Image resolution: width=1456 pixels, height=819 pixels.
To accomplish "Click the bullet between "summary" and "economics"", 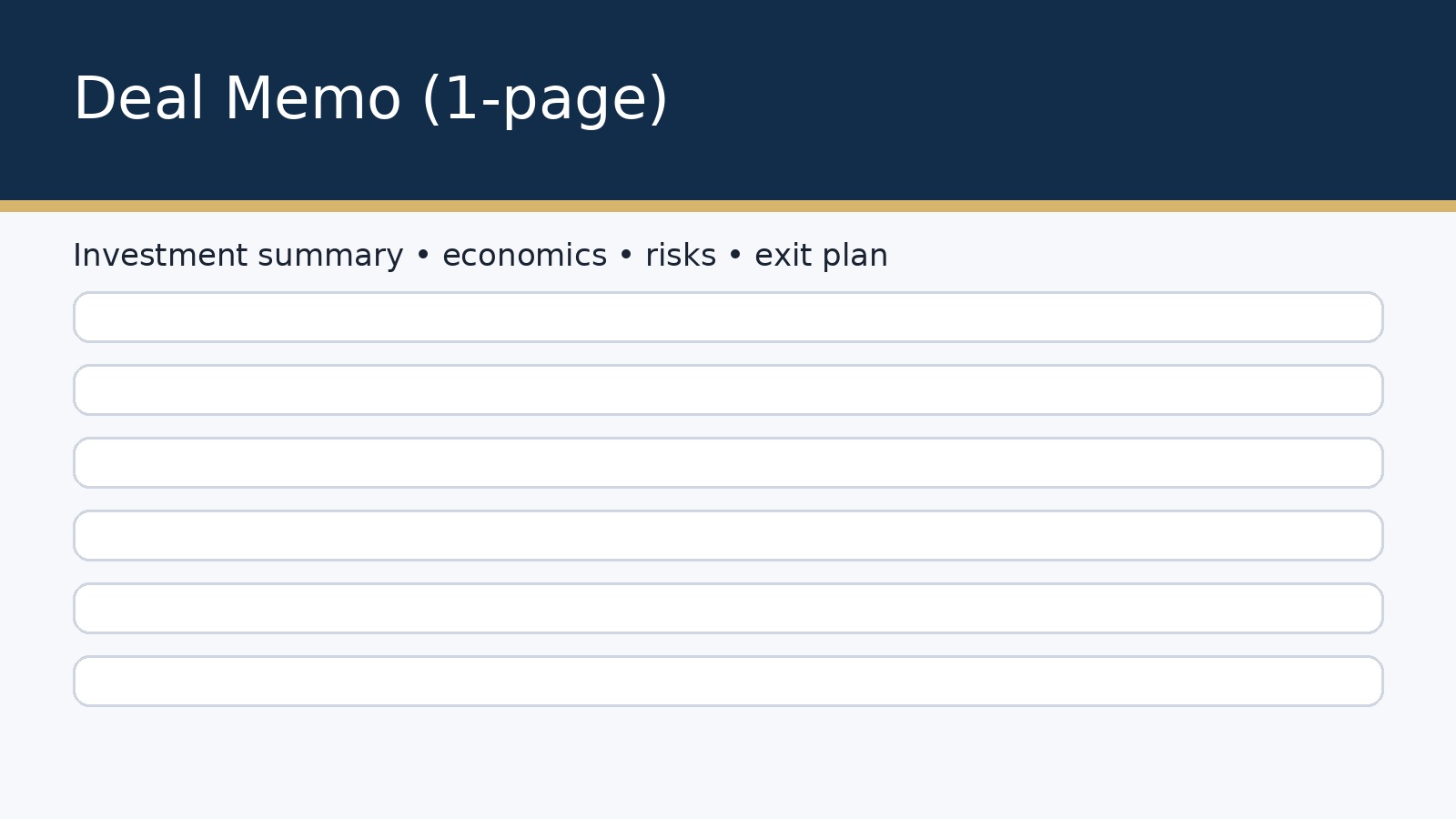I will pyautogui.click(x=422, y=257).
